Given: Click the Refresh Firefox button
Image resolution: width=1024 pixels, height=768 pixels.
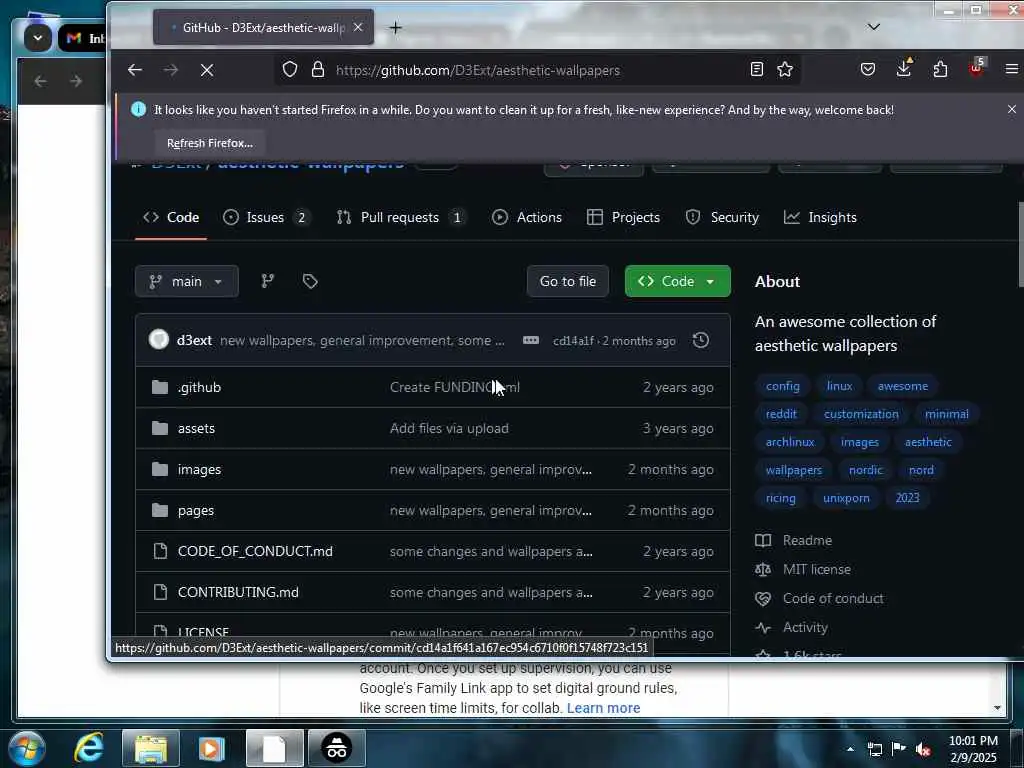Looking at the screenshot, I should click(210, 143).
